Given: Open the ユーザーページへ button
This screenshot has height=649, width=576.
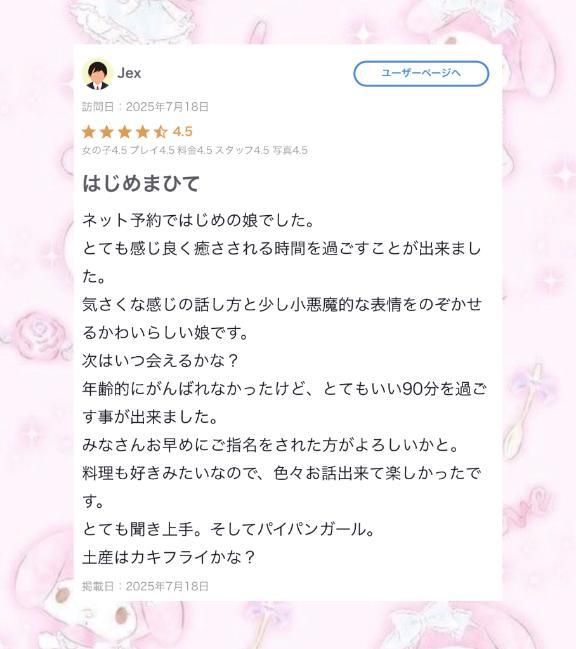Looking at the screenshot, I should pyautogui.click(x=421, y=73).
